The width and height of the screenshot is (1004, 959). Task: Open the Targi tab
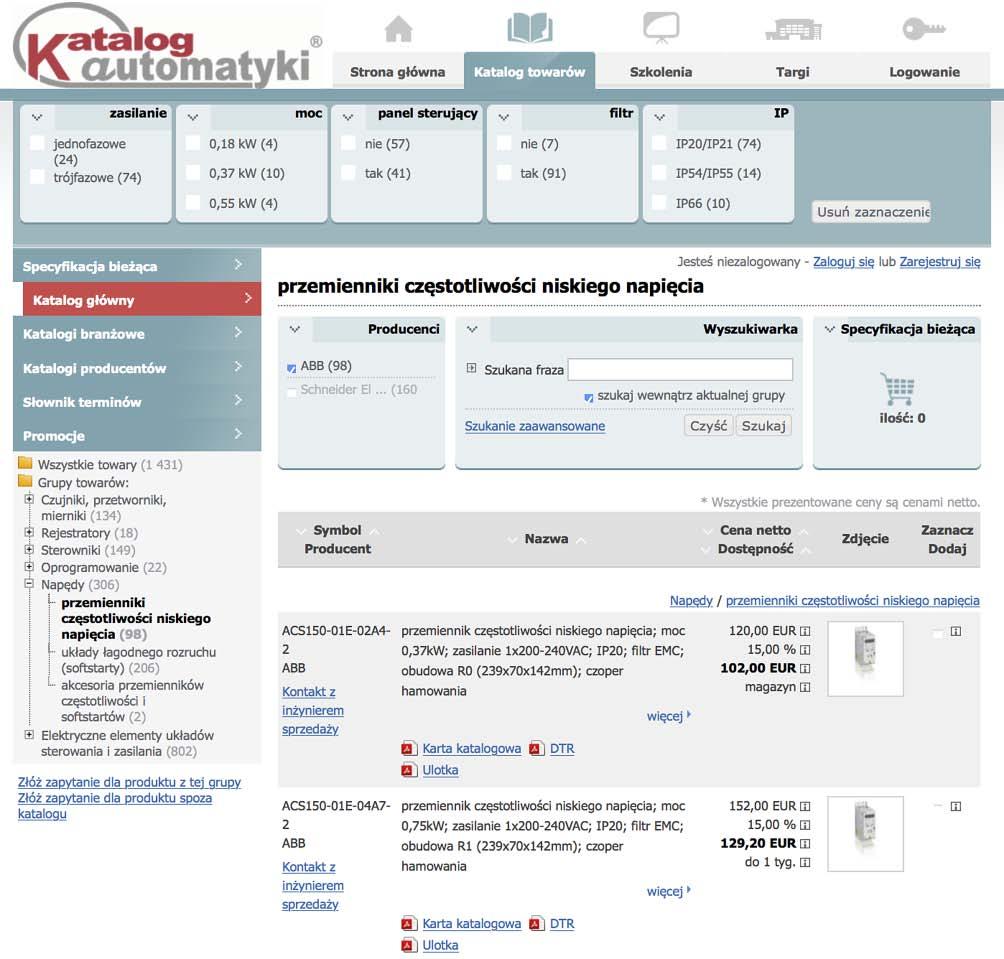(x=793, y=72)
